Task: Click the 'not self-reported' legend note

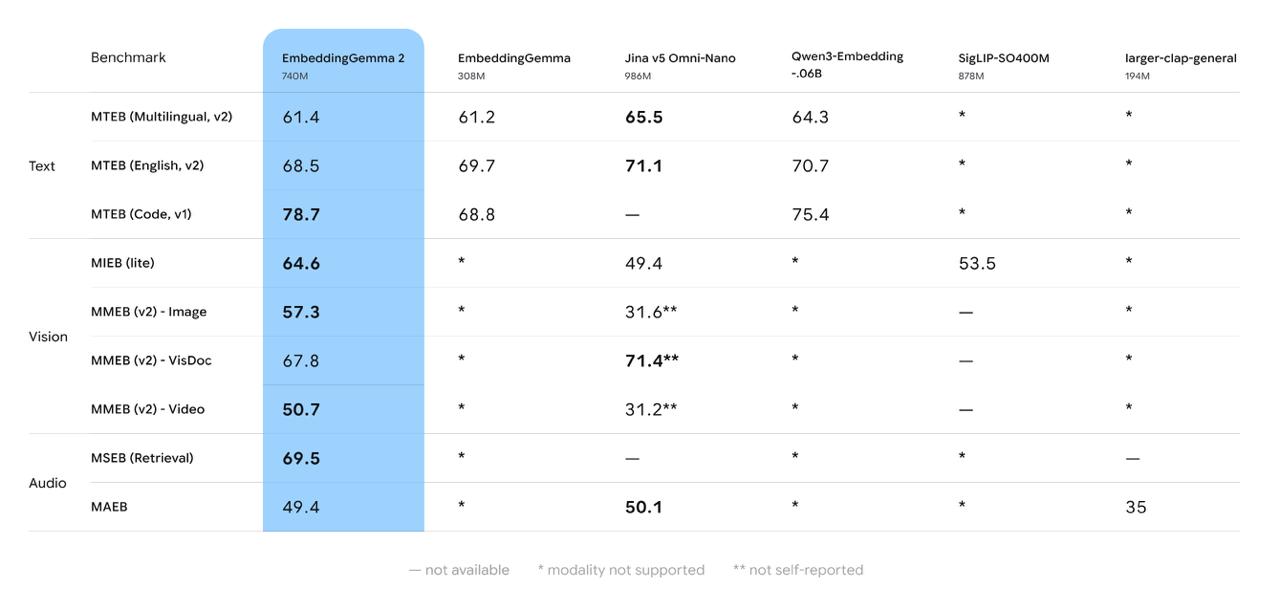Action: pos(798,570)
